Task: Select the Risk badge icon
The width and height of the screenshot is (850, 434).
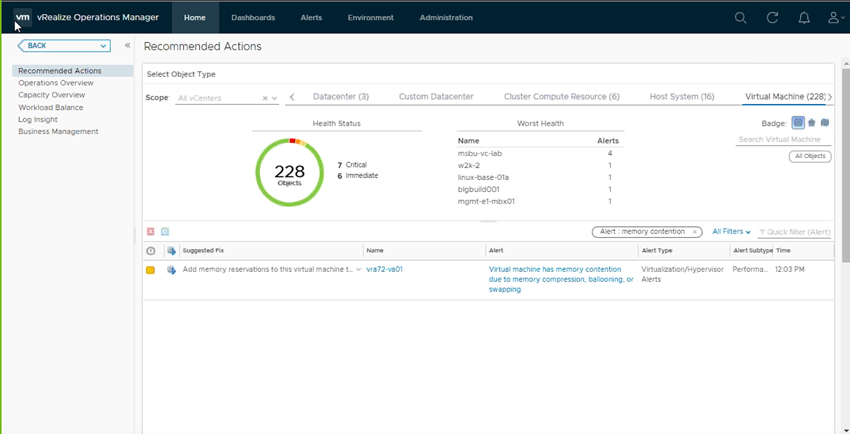Action: click(812, 122)
